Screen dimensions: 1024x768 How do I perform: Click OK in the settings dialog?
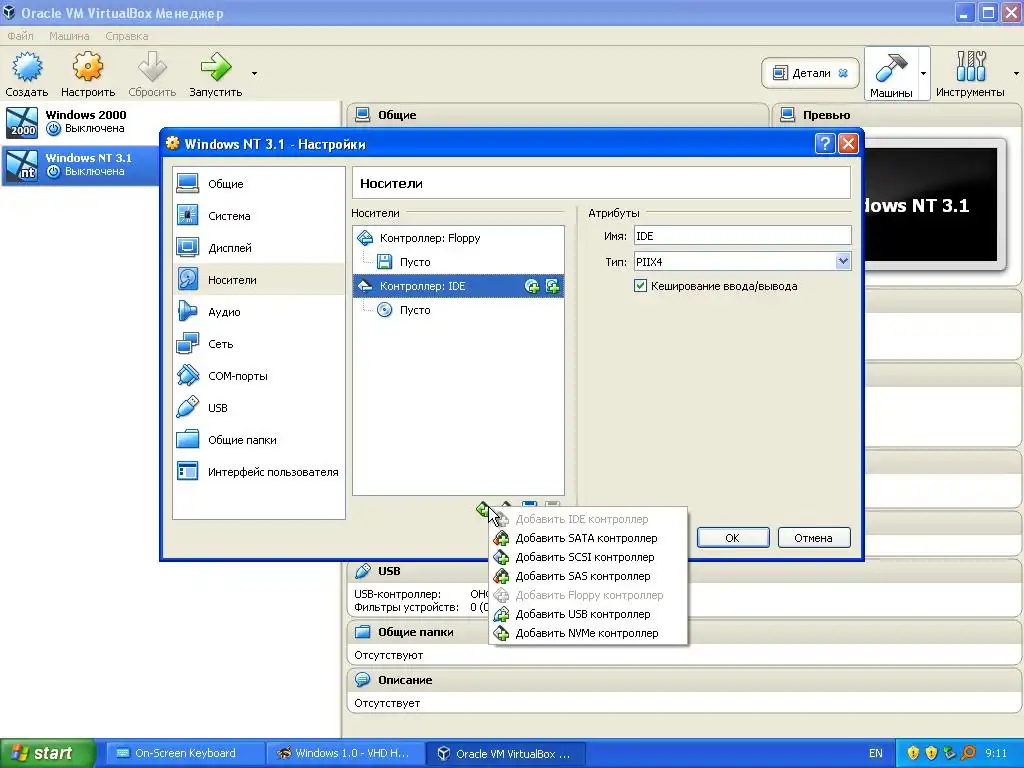tap(733, 537)
